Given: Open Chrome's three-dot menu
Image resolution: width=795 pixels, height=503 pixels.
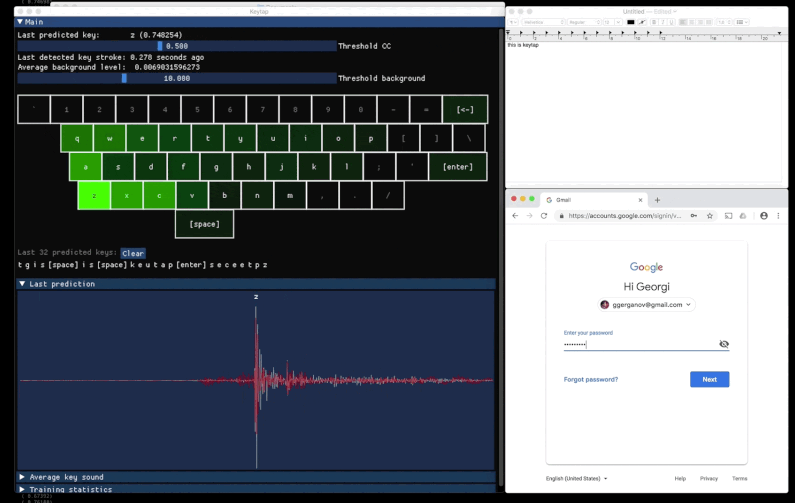Looking at the screenshot, I should [779, 216].
